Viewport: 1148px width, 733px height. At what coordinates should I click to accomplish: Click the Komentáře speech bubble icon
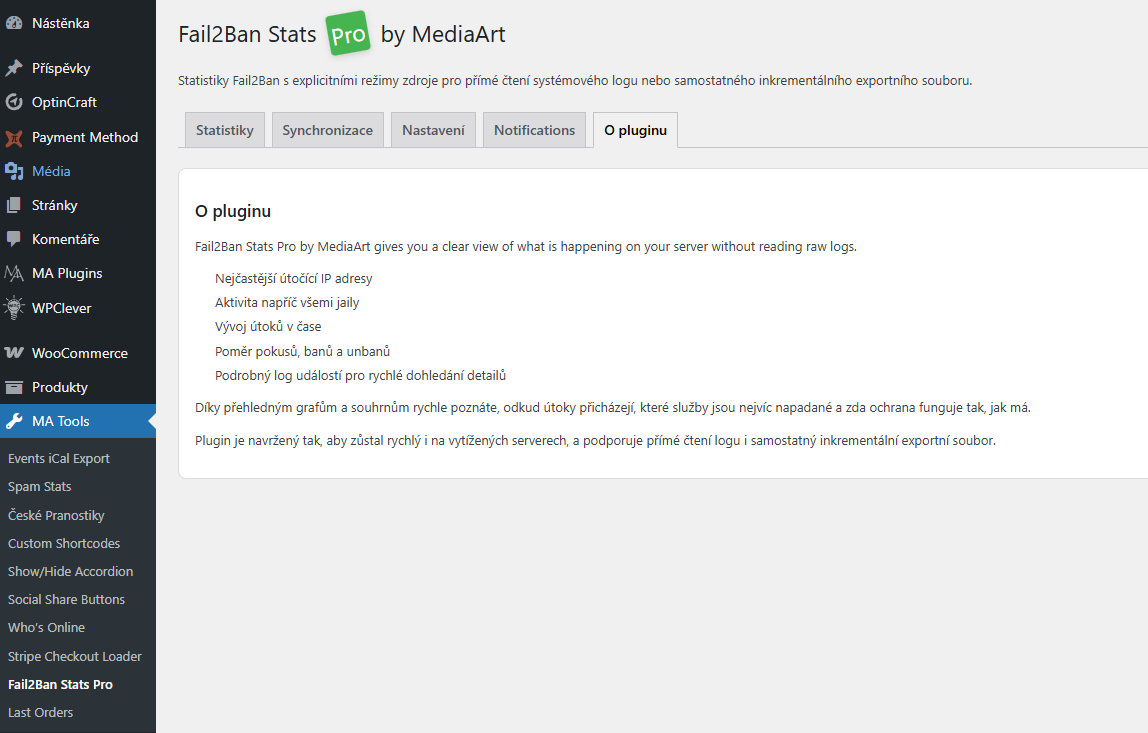pos(14,239)
